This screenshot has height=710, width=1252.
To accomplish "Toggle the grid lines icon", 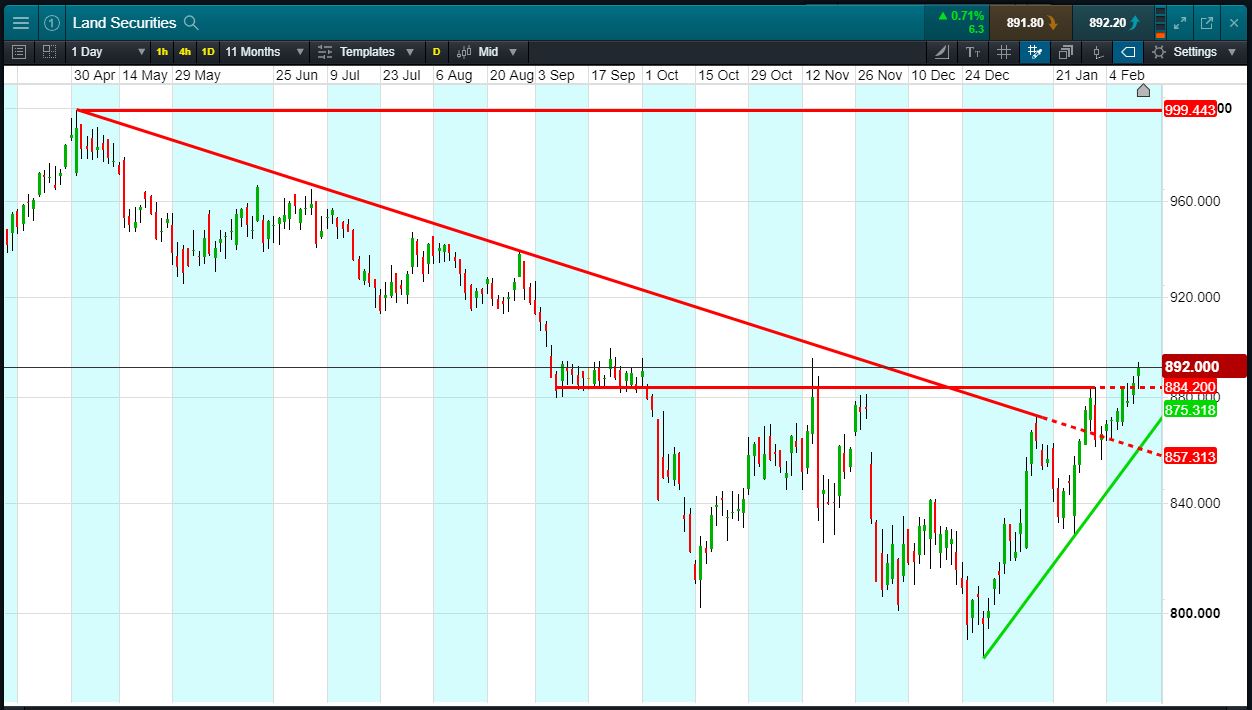I will click(x=1004, y=51).
